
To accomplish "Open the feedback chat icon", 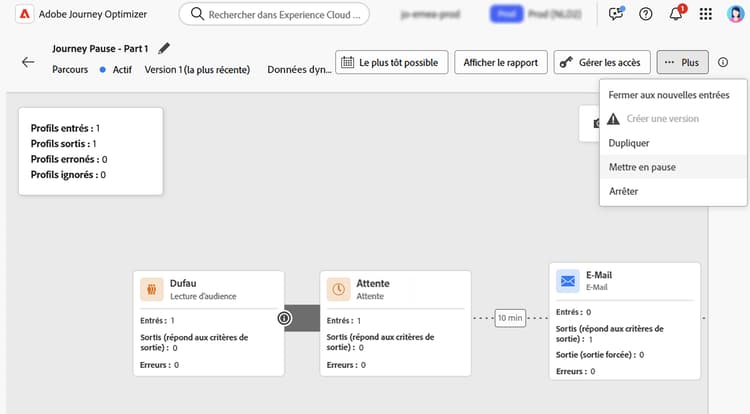I will [x=616, y=14].
